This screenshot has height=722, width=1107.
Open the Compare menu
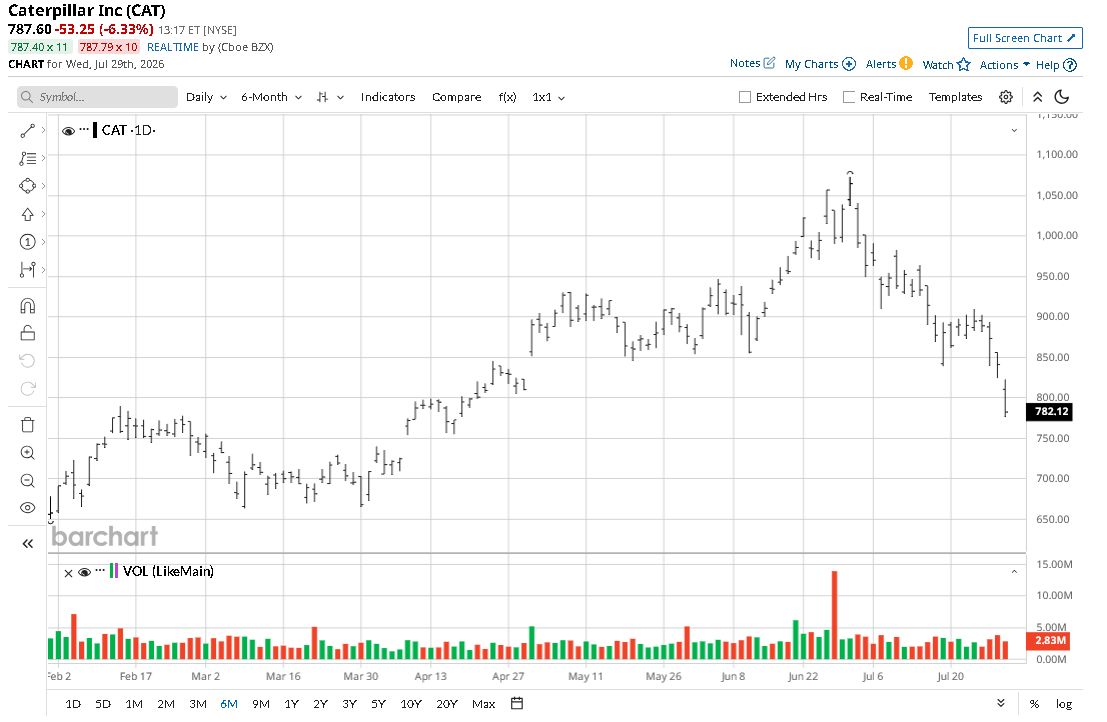pyautogui.click(x=456, y=97)
